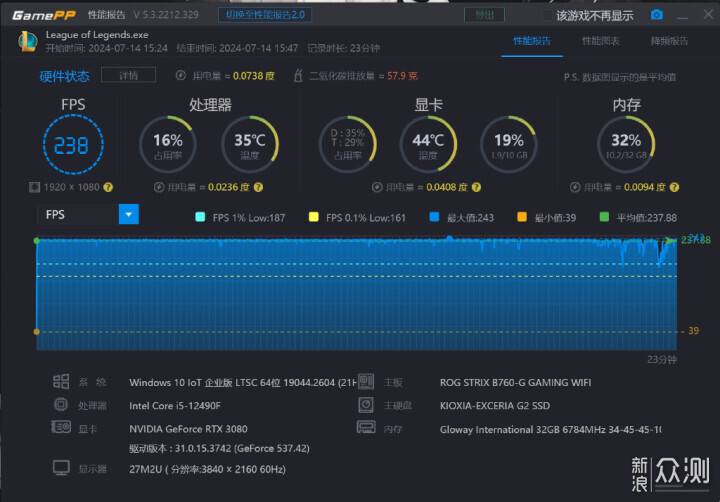Switch to 降频报告 tab
The width and height of the screenshot is (720, 502).
[x=669, y=41]
